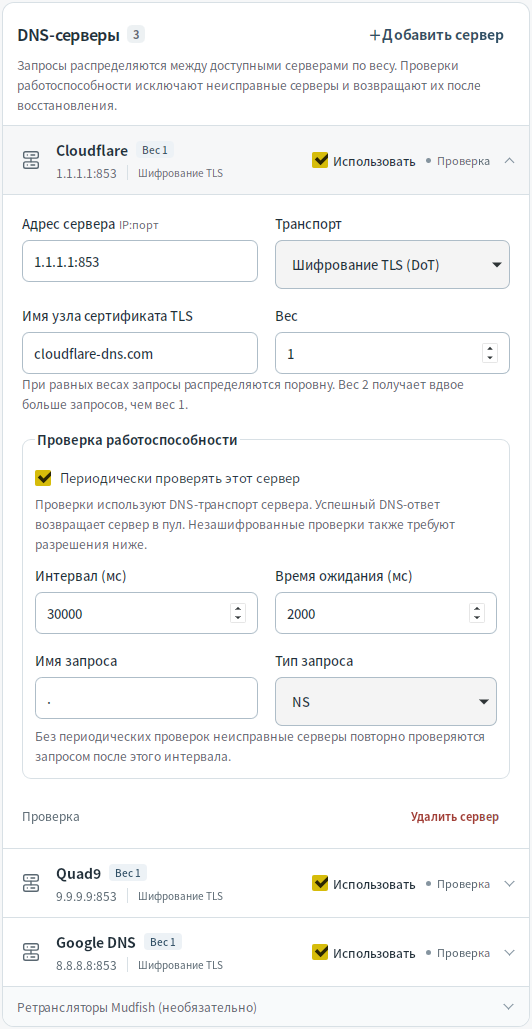
Task: Click the Интервал (мс) field
Action: (146, 614)
